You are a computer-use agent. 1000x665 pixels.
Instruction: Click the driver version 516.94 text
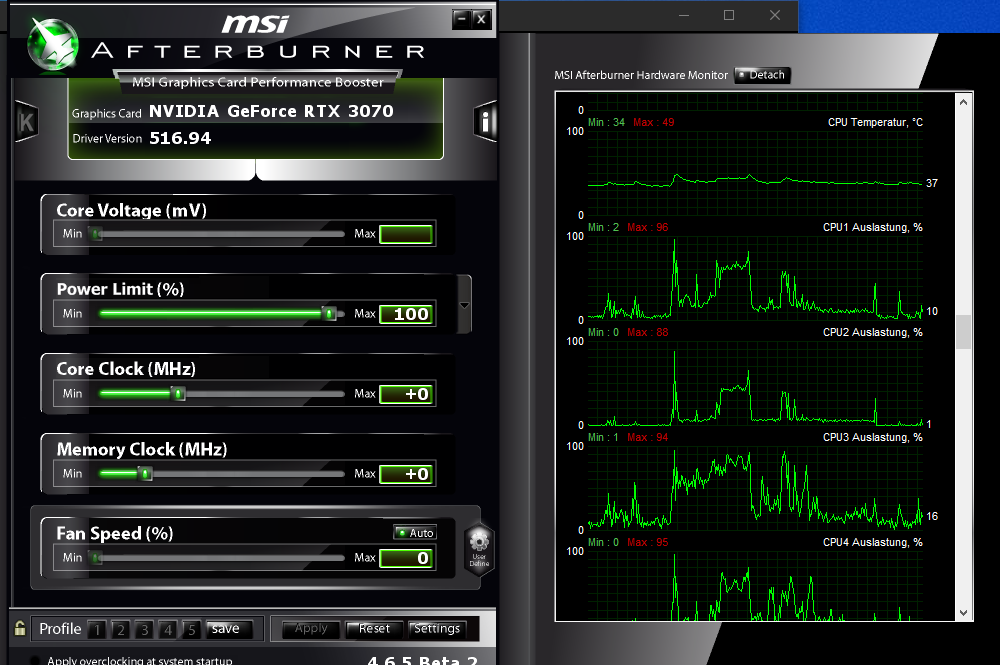coord(180,138)
